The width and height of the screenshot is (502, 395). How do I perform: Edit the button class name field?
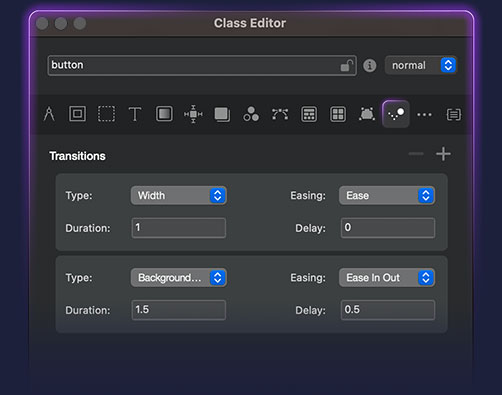pos(202,65)
